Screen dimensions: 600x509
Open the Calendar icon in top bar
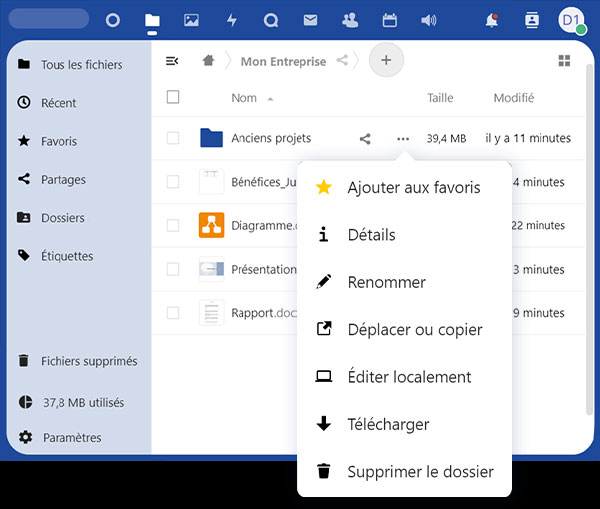pos(390,20)
